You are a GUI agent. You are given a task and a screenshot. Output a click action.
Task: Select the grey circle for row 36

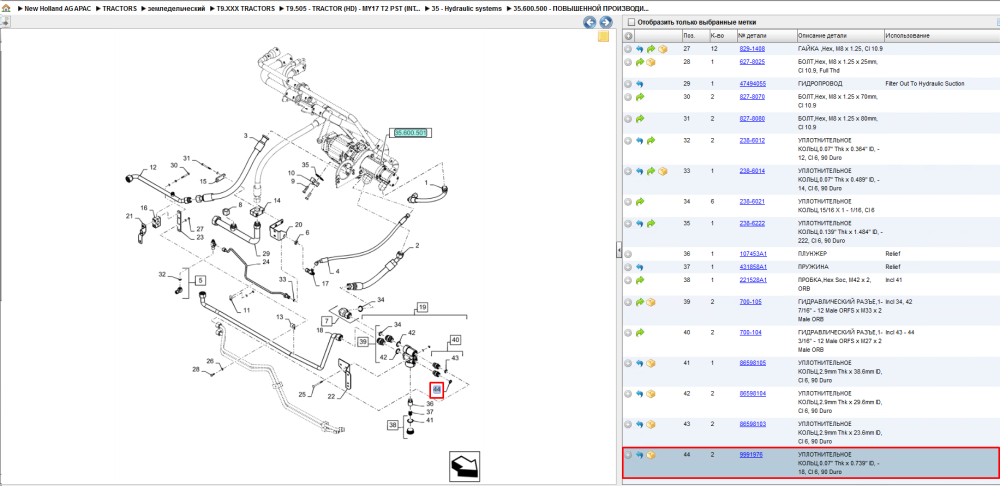628,254
